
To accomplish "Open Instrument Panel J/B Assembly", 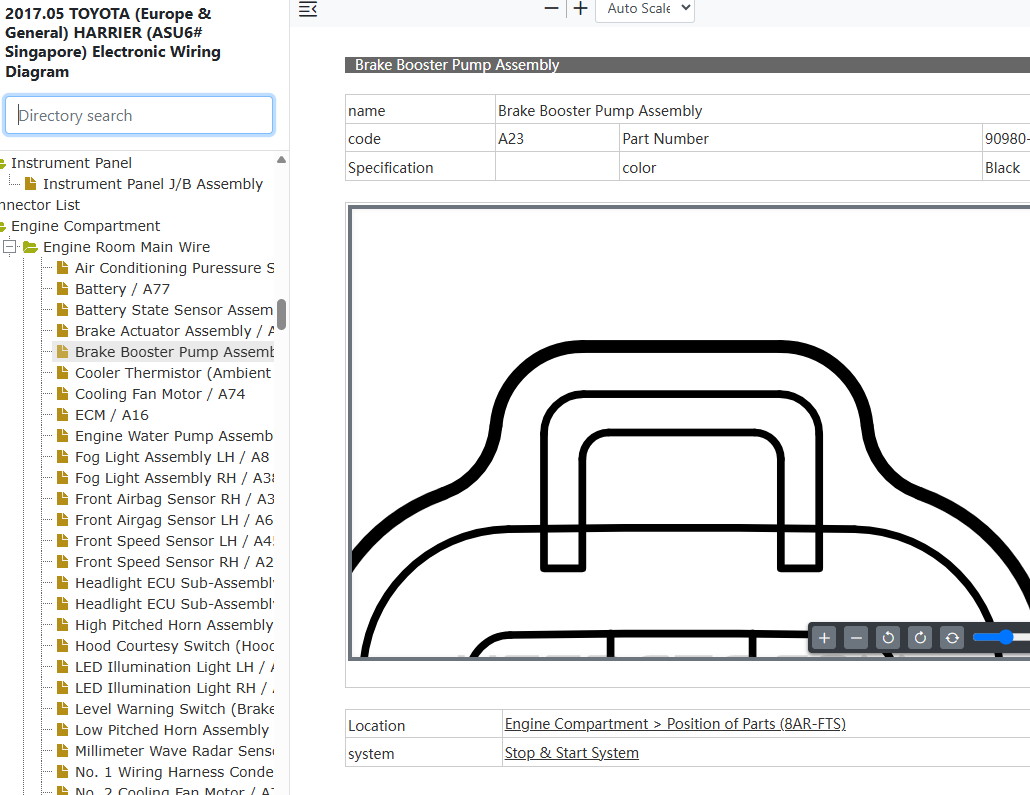I will (x=152, y=184).
